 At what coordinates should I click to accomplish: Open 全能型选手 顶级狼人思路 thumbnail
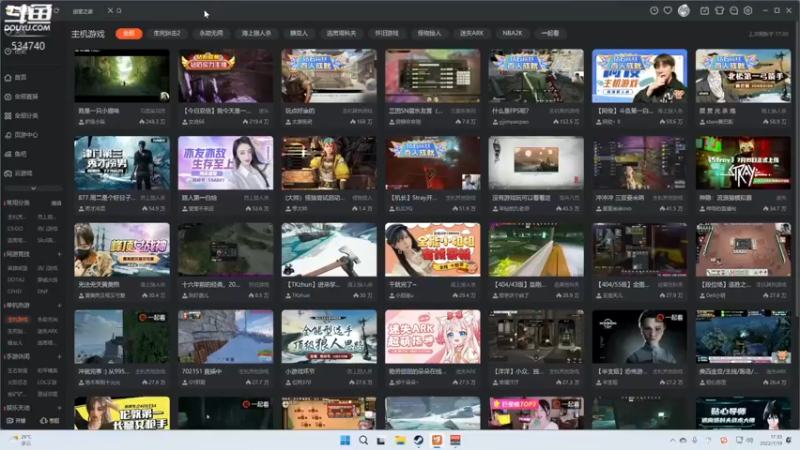pyautogui.click(x=329, y=337)
